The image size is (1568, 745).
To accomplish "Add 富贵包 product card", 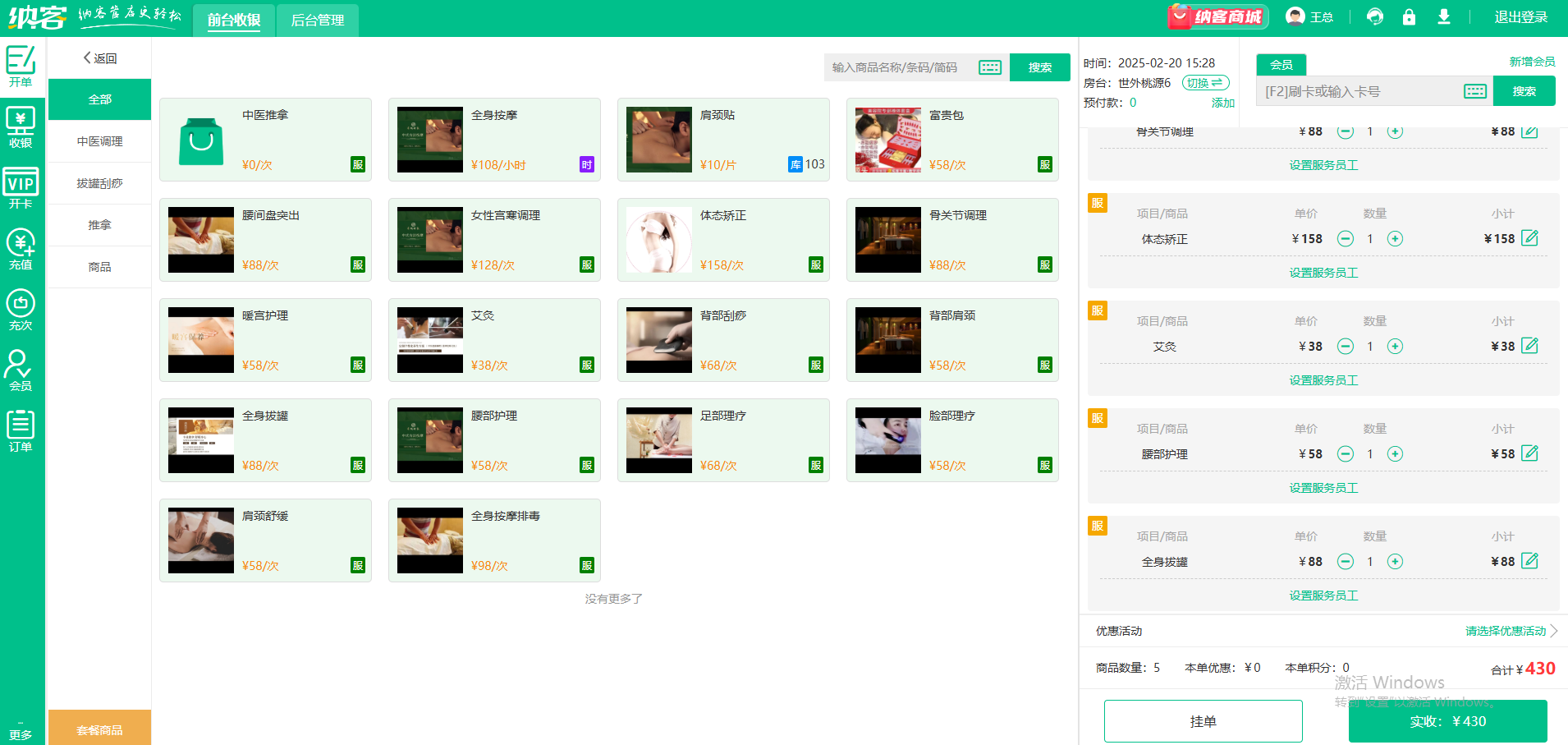I will 952,140.
